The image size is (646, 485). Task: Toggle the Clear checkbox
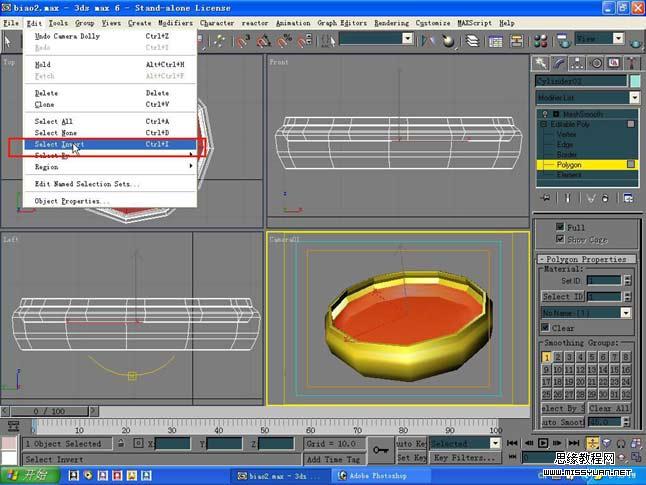[x=545, y=328]
